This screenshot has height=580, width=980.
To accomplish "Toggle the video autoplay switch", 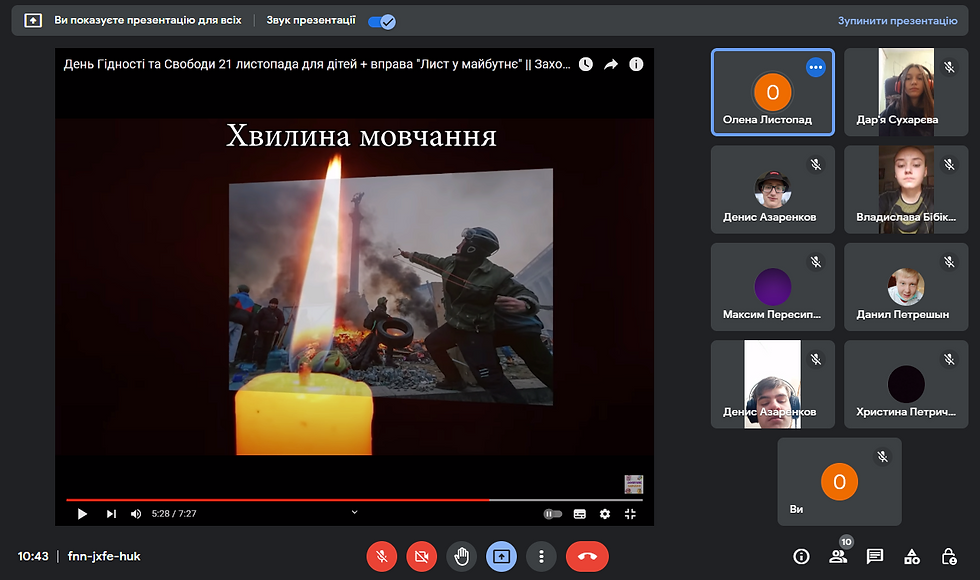I will click(552, 514).
